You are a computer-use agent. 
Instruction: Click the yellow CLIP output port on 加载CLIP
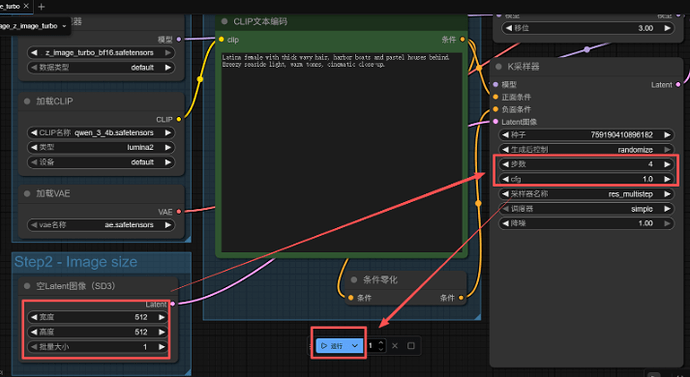[x=179, y=119]
